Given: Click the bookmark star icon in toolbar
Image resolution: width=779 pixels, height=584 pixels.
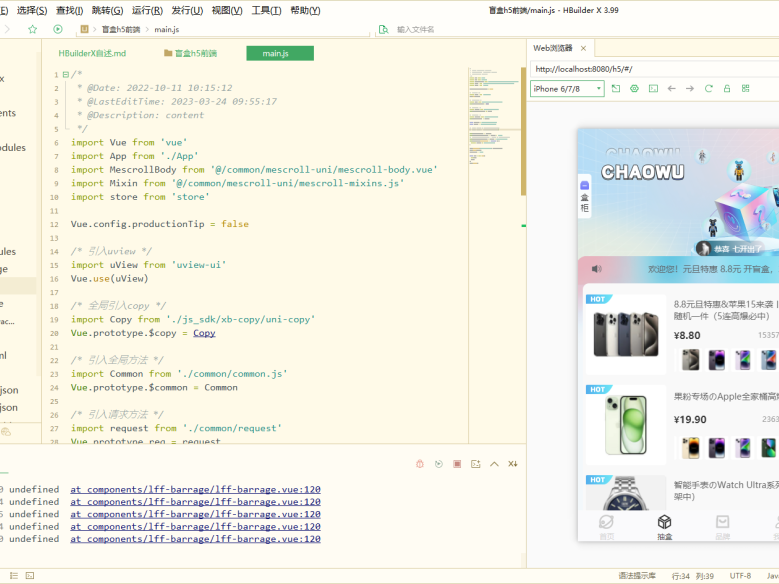Looking at the screenshot, I should (x=33, y=29).
